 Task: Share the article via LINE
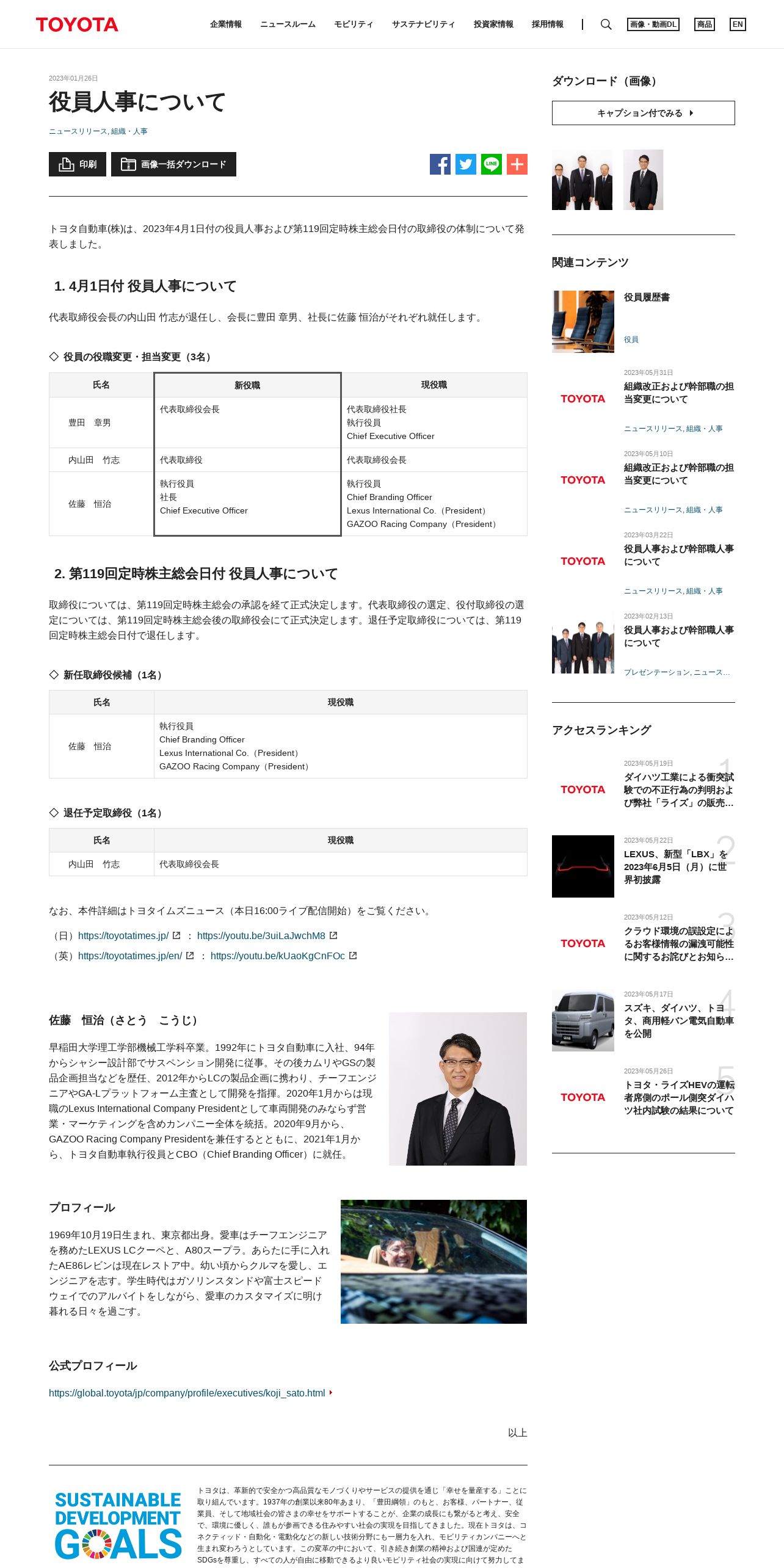[x=492, y=164]
